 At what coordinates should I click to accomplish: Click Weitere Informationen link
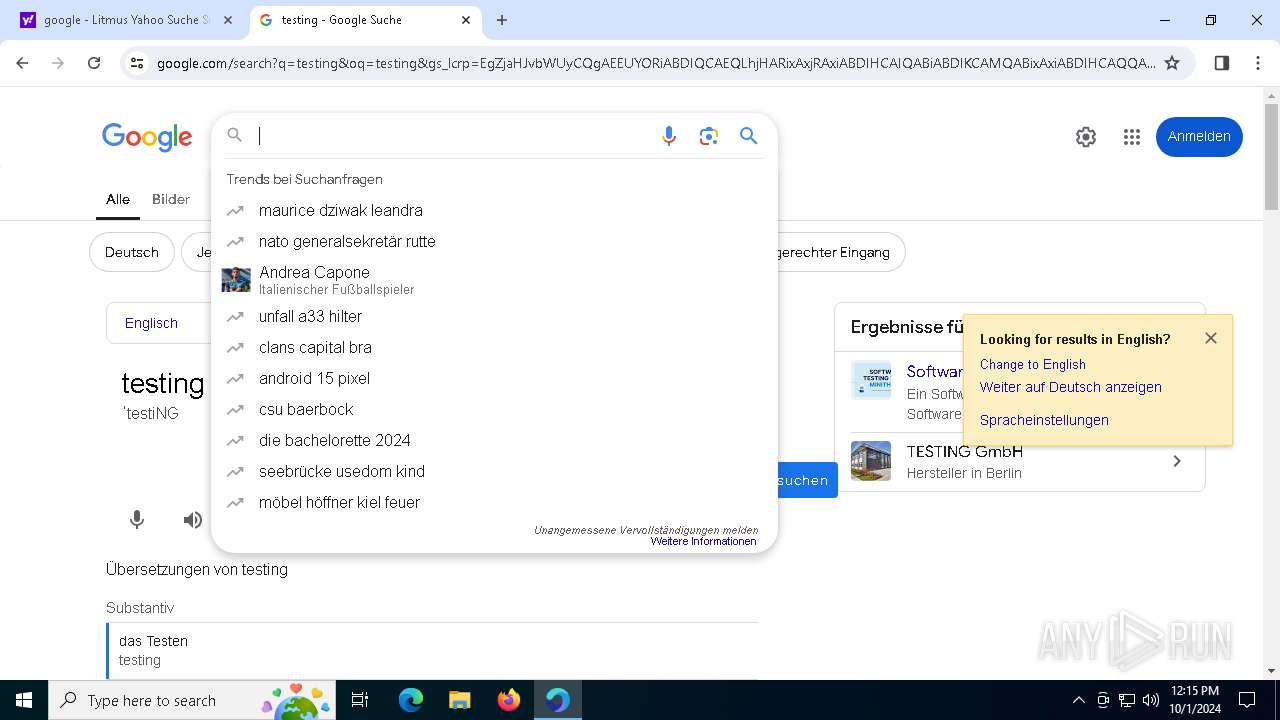click(703, 541)
